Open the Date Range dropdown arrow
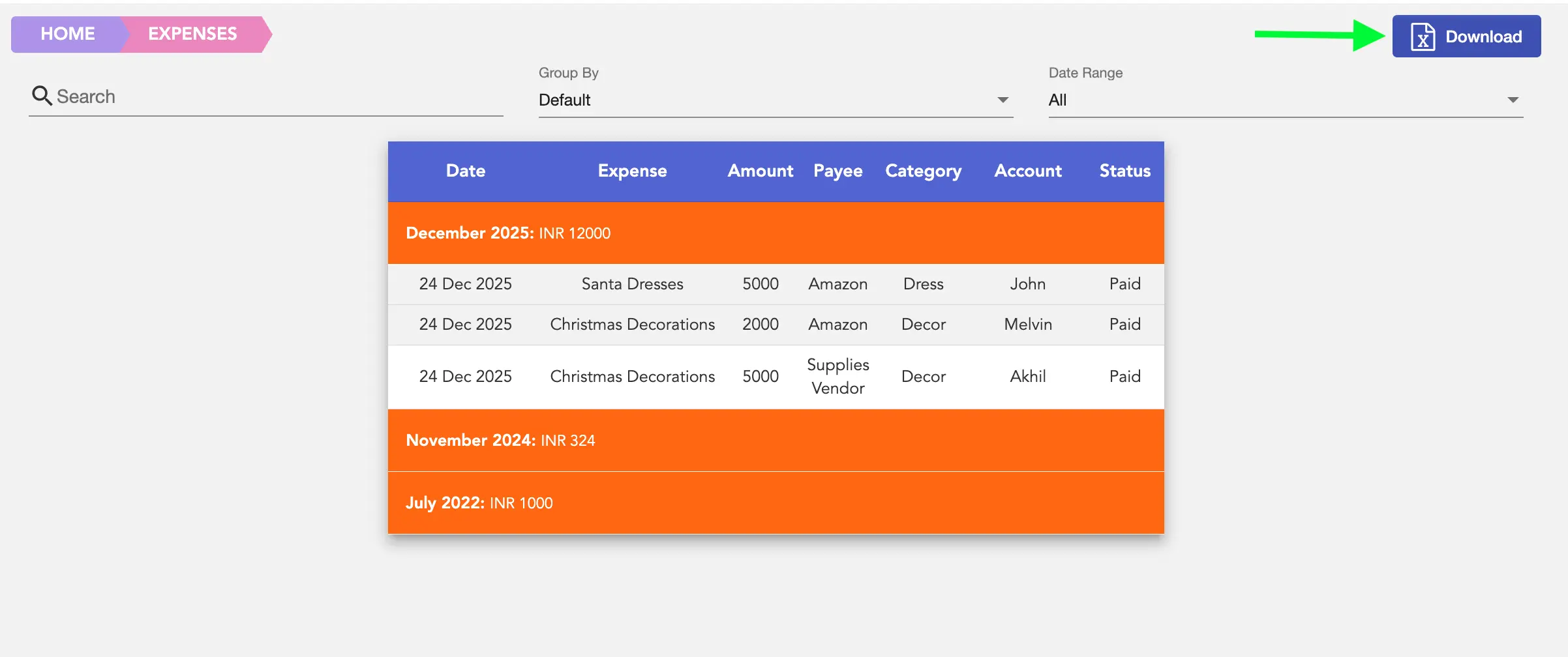This screenshot has height=657, width=1568. [x=1513, y=100]
